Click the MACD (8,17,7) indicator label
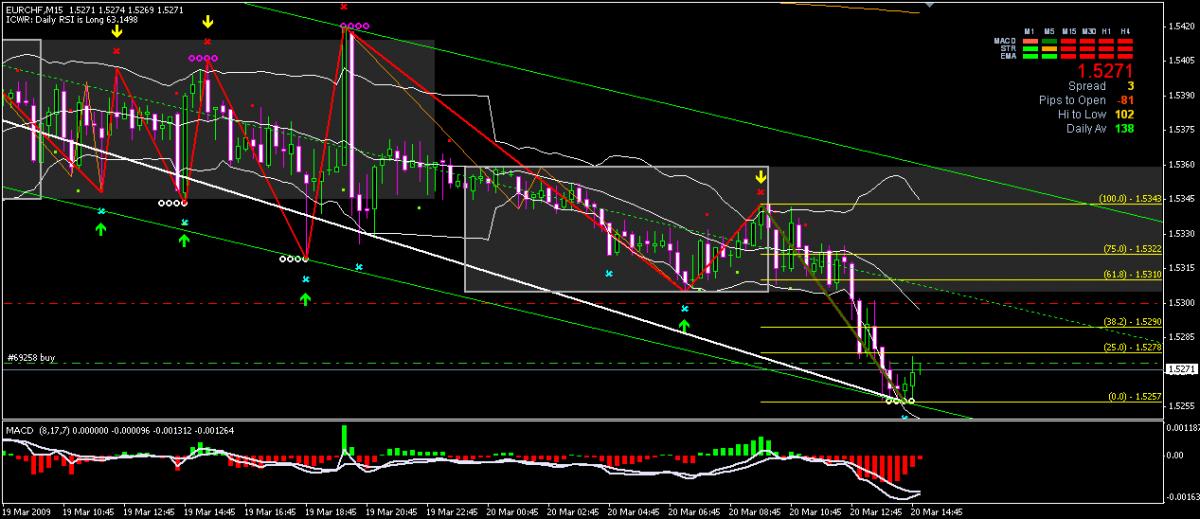Viewport: 1200px width, 519px height. [x=36, y=429]
